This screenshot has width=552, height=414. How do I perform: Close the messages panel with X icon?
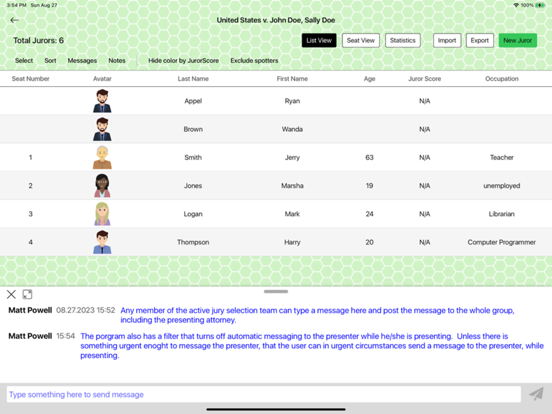click(11, 294)
